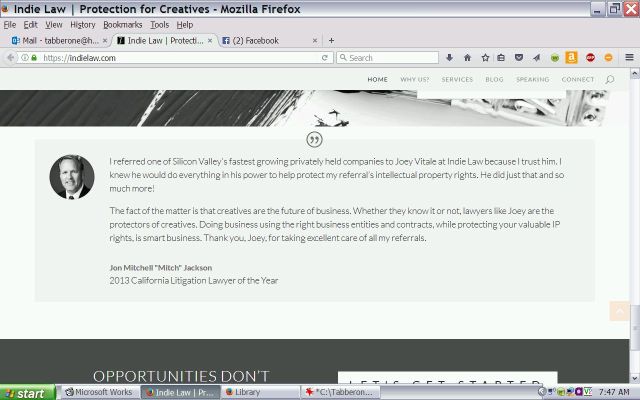Switch to the Mail tab
This screenshot has width=640, height=400.
click(55, 41)
